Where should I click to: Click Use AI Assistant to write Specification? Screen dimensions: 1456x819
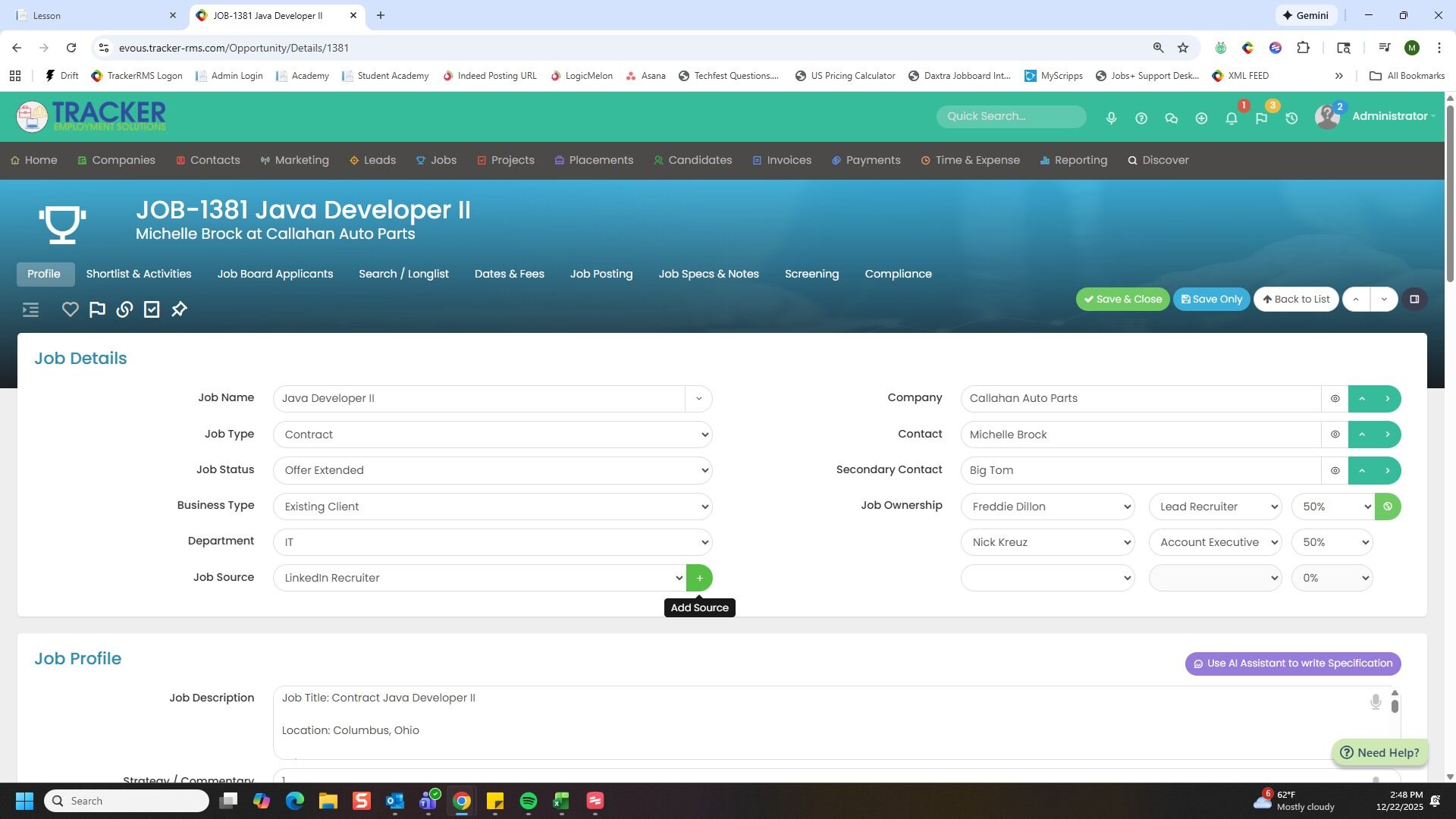click(x=1293, y=664)
